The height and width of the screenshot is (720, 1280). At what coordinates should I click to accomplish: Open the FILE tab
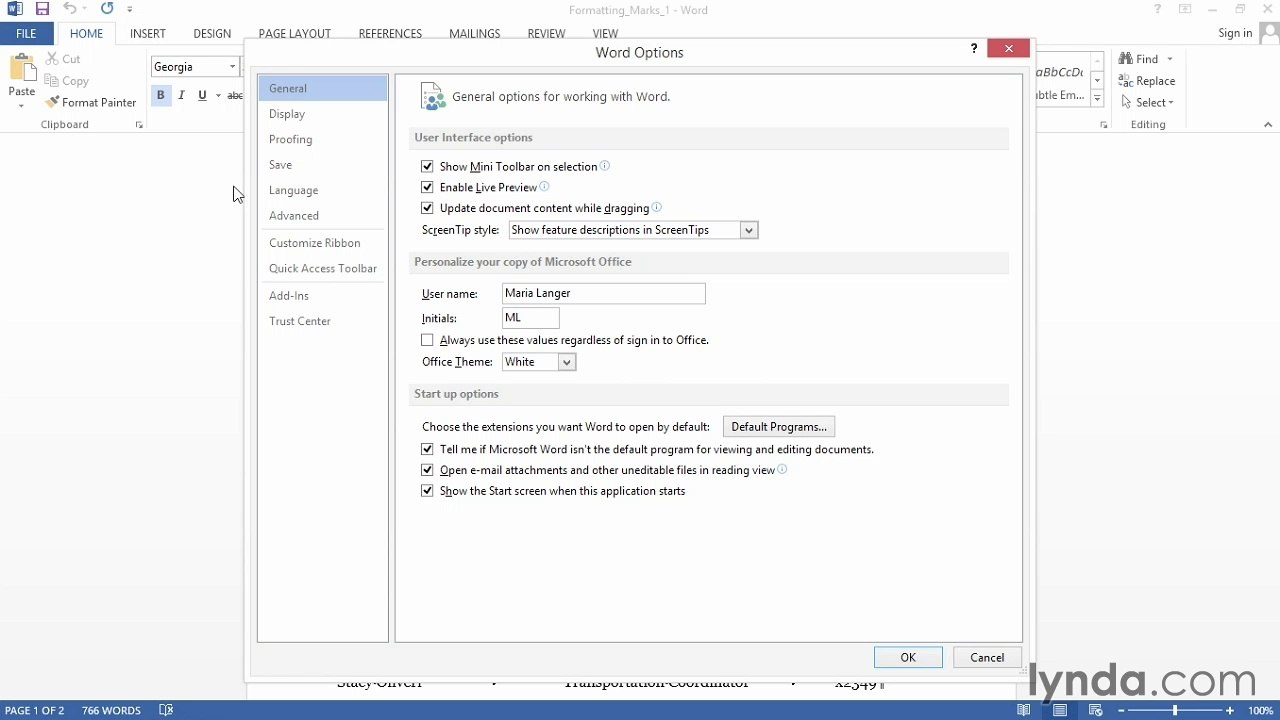pos(26,33)
